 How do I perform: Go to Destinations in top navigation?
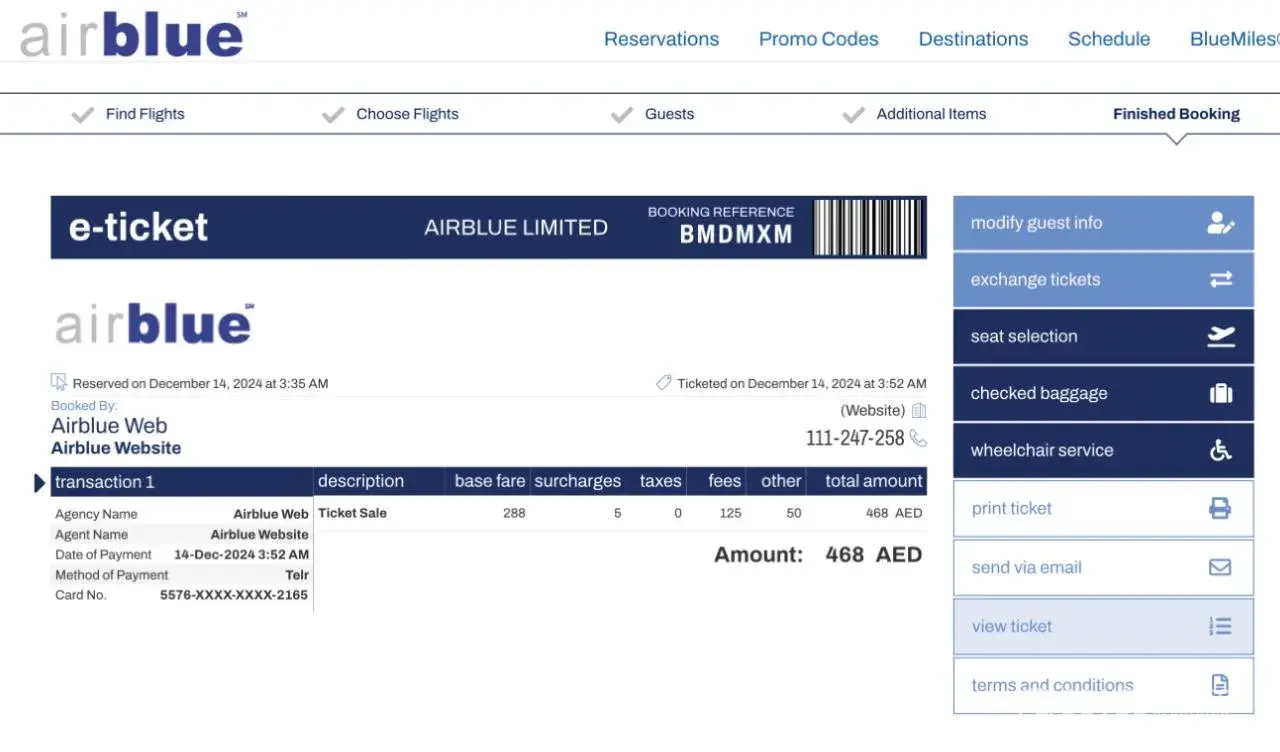(973, 39)
